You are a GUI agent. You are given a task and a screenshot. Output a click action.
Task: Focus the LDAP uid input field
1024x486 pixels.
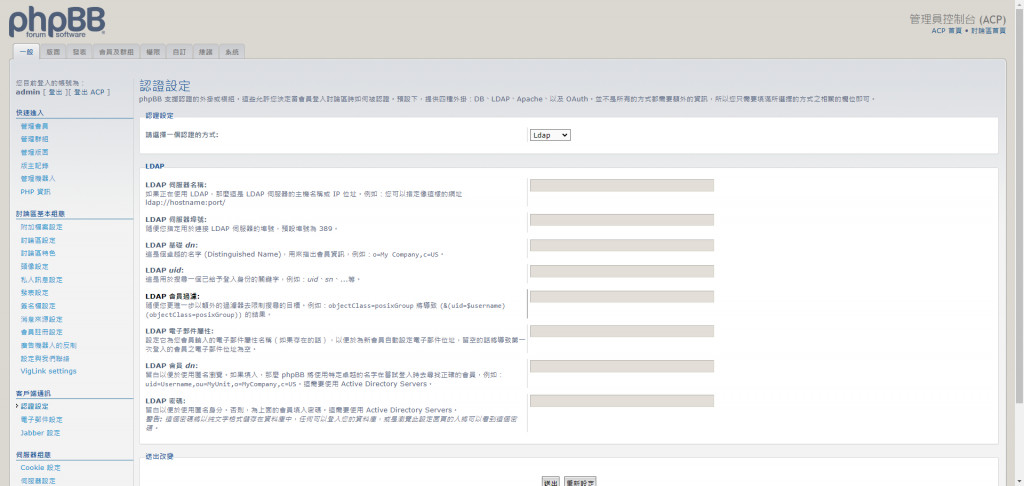click(x=622, y=271)
